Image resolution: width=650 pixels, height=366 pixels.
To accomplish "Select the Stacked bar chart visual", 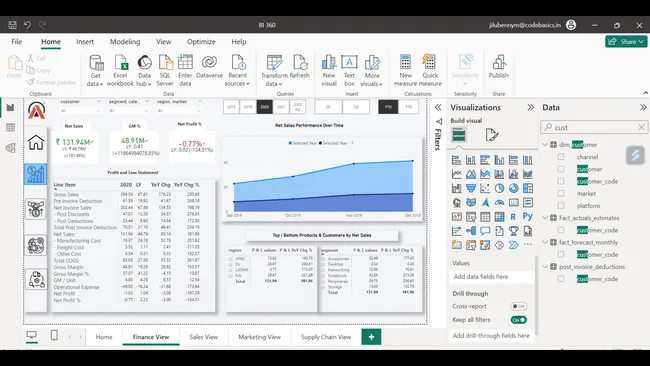I will (457, 160).
